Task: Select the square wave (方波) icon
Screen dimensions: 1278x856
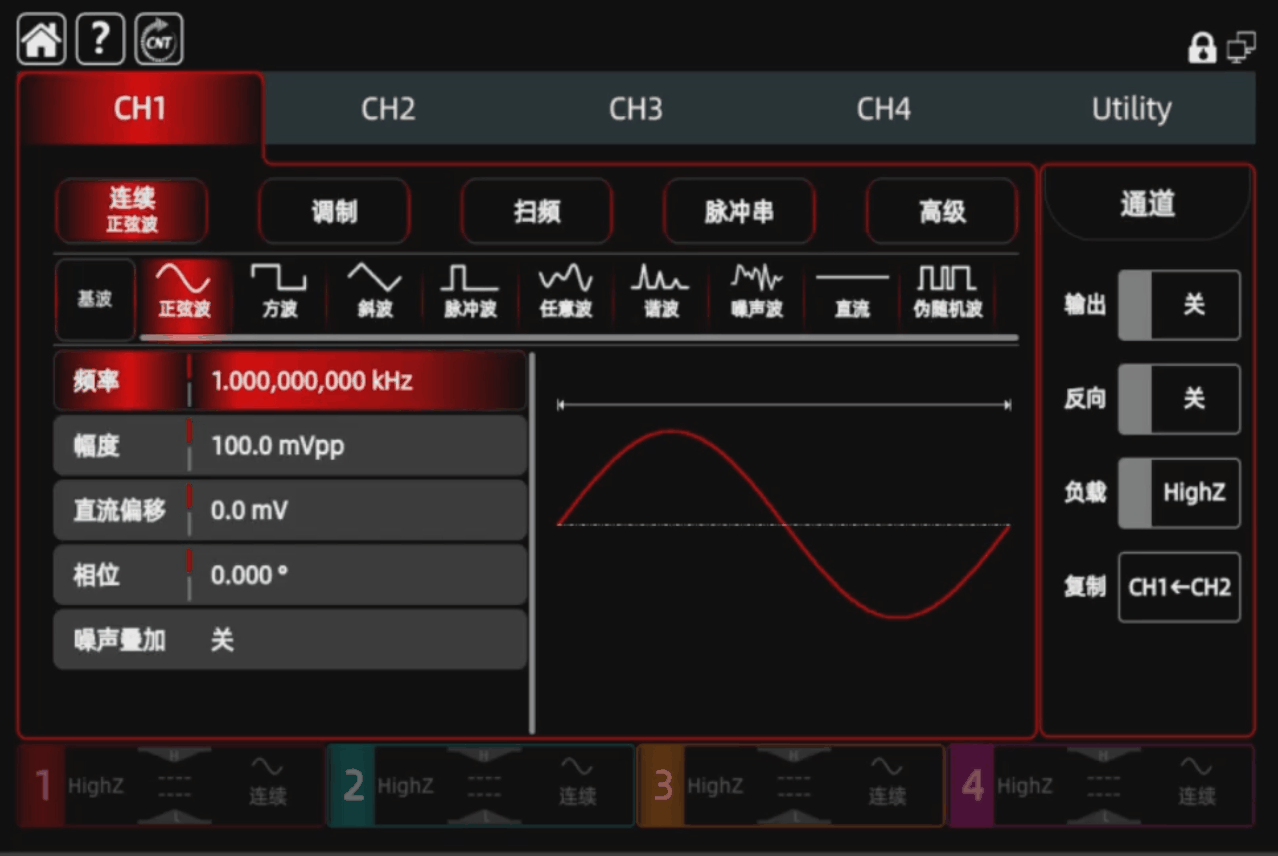Action: [279, 292]
